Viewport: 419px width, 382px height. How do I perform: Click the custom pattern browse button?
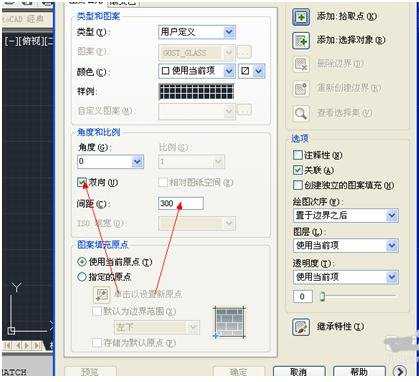[244, 110]
